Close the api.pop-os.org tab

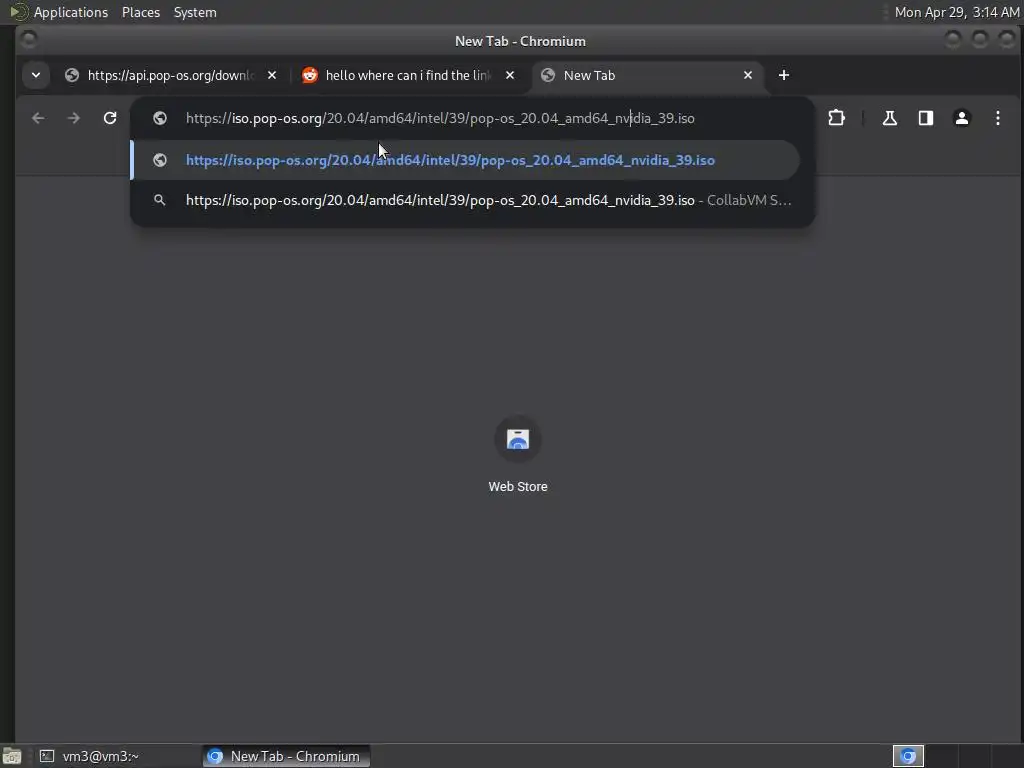(272, 75)
